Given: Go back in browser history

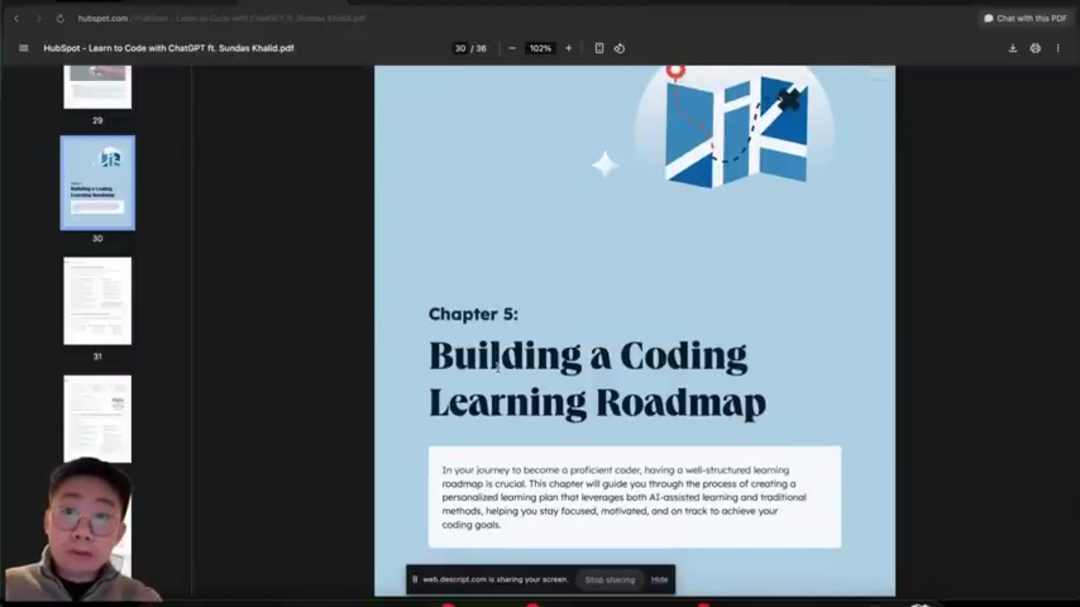Looking at the screenshot, I should (16, 18).
